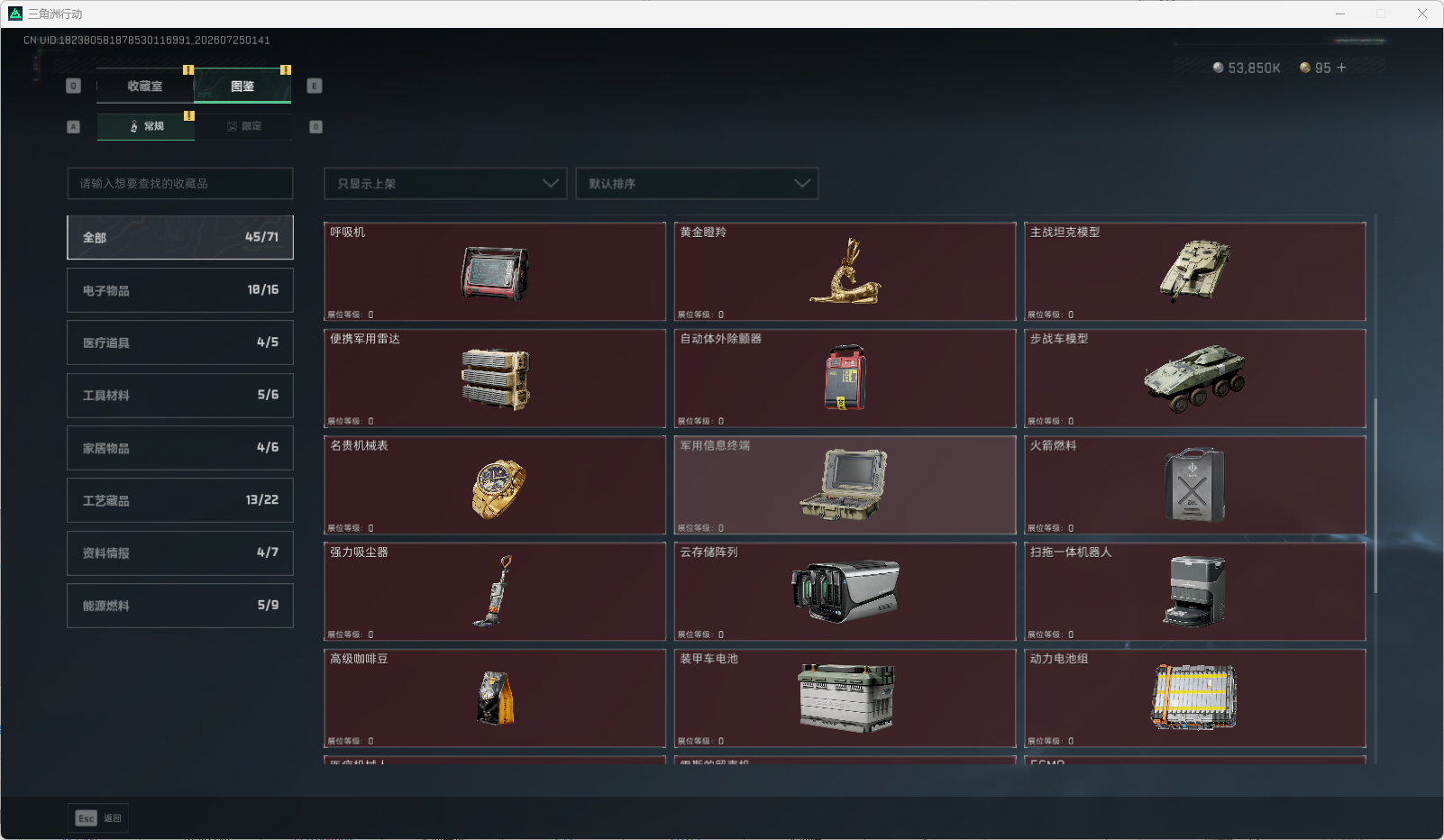Switch to the 收藏室 tab
1444x840 pixels.
145,86
